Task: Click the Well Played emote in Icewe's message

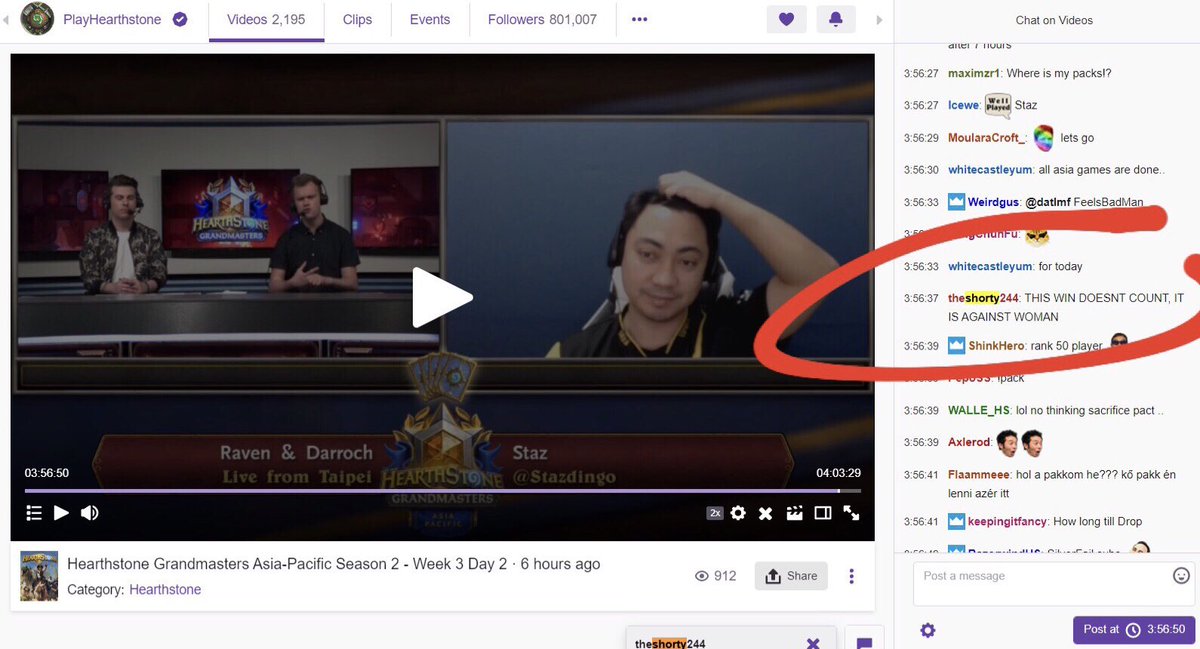Action: pos(998,105)
